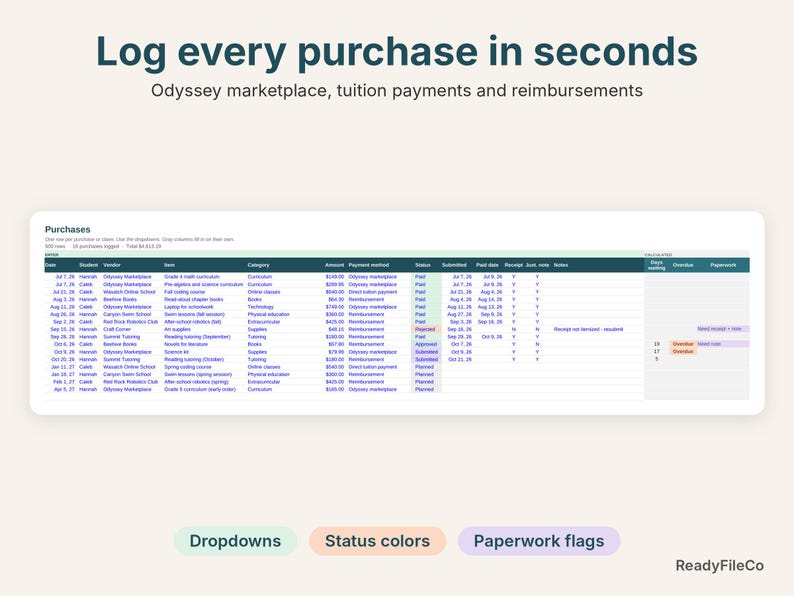
Task: Select the Days waiting column header
Action: [657, 265]
